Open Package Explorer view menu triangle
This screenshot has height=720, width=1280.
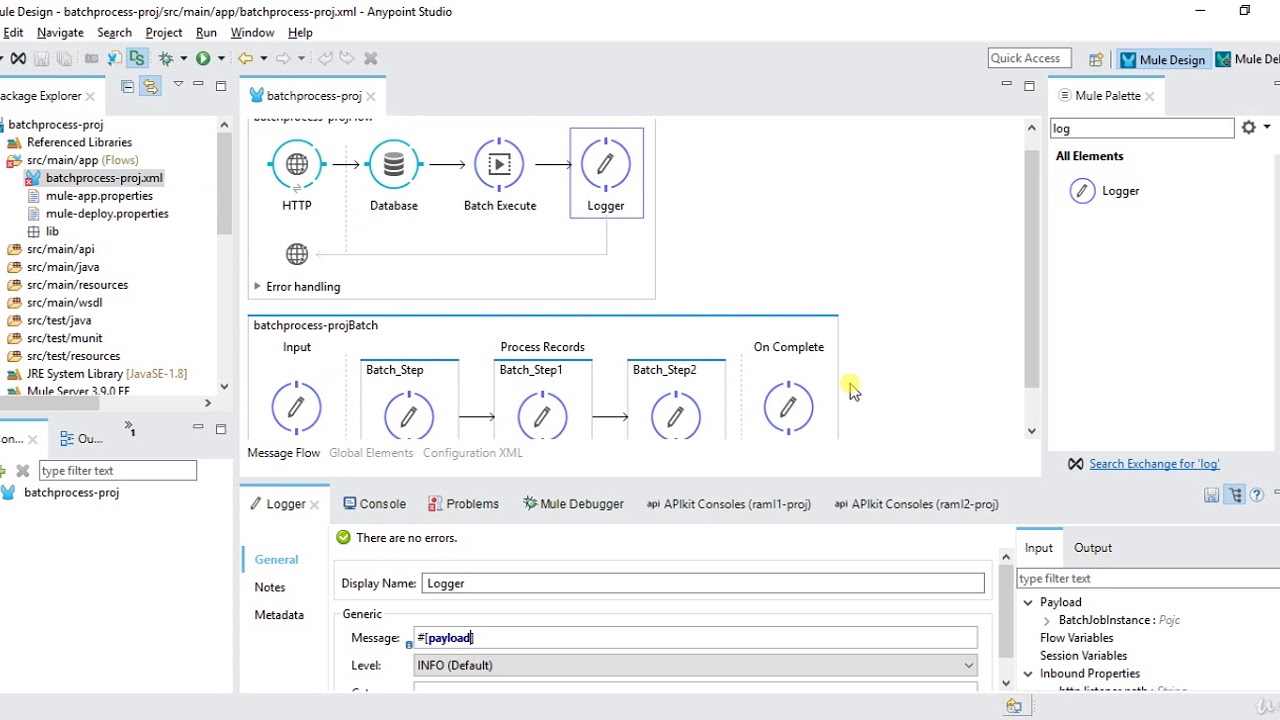tap(178, 84)
